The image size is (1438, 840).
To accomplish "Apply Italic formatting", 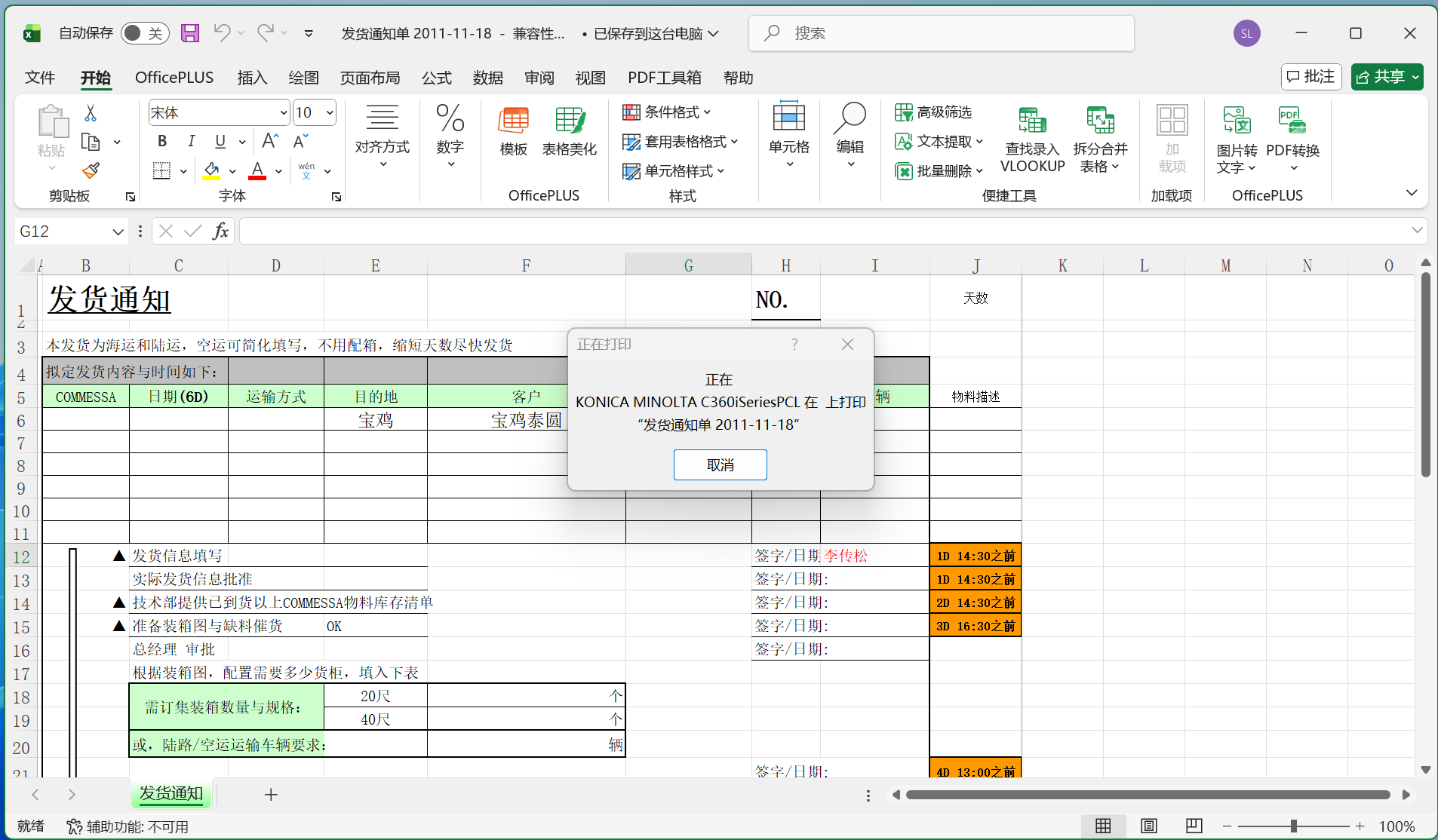I will [191, 141].
